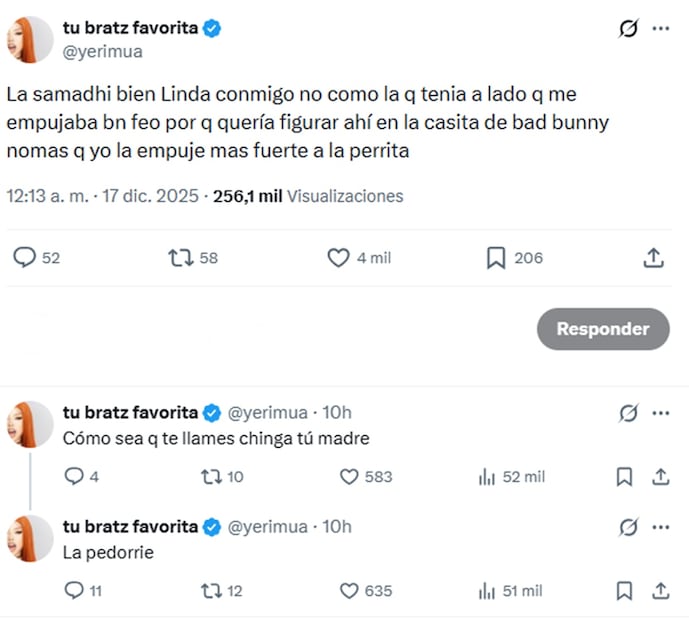
Task: Open more options menu on main post
Action: point(660,29)
